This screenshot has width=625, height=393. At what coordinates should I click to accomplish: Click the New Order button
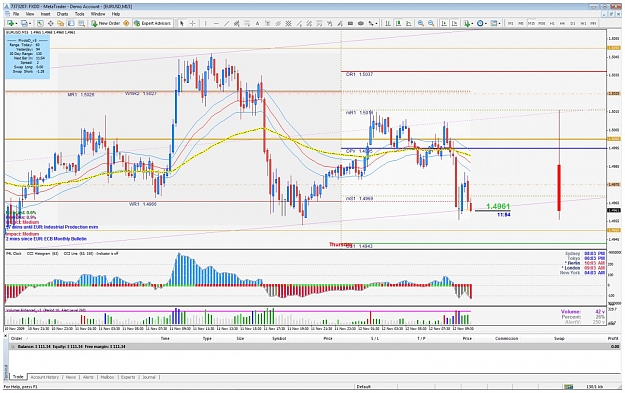(x=106, y=23)
